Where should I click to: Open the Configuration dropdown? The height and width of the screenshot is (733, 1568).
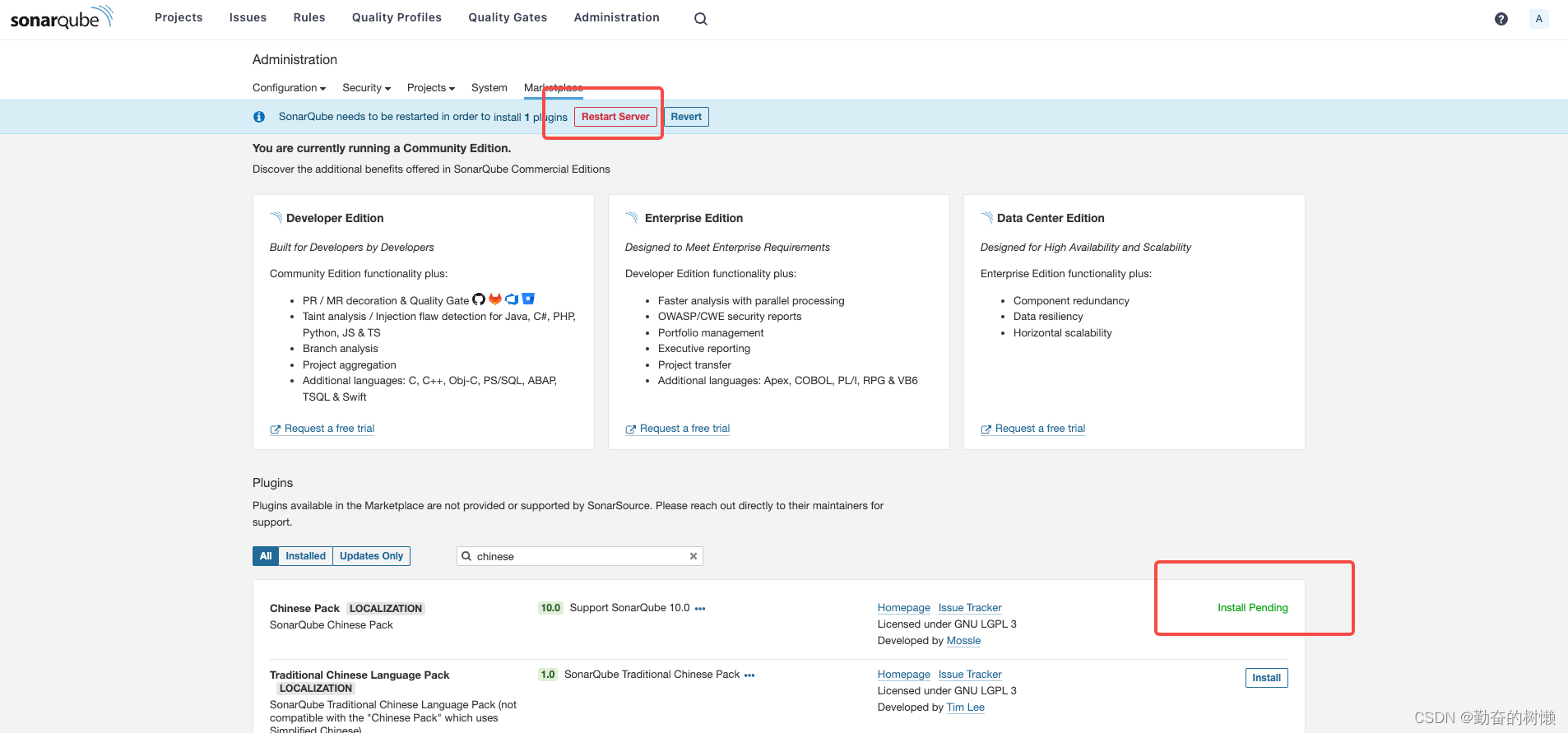point(289,88)
